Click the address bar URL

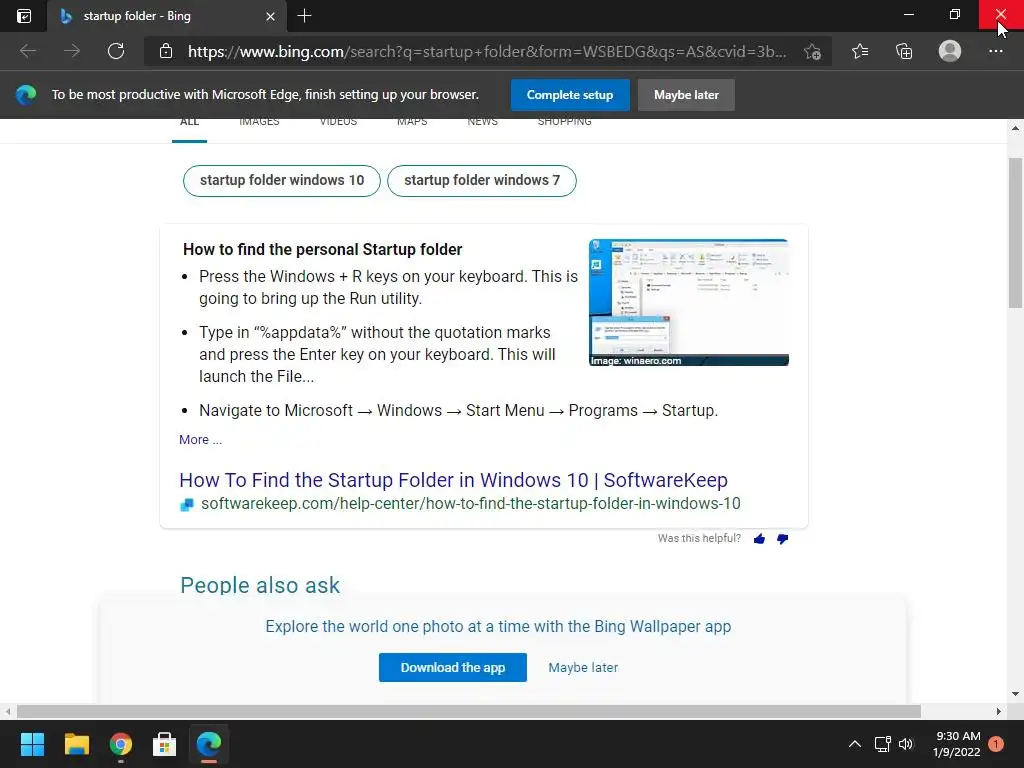[487, 52]
